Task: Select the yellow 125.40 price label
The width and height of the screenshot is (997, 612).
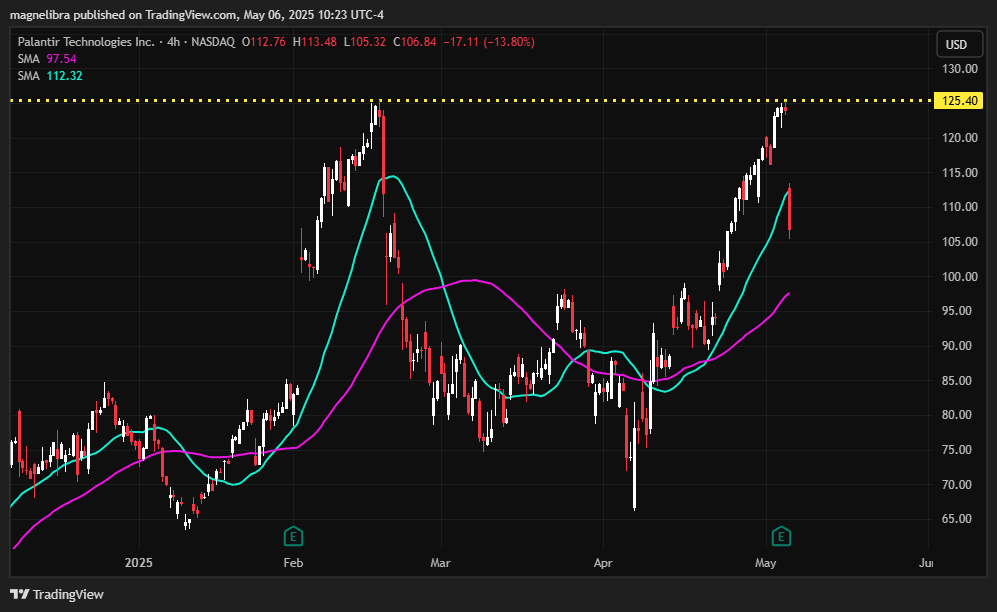Action: coord(958,100)
